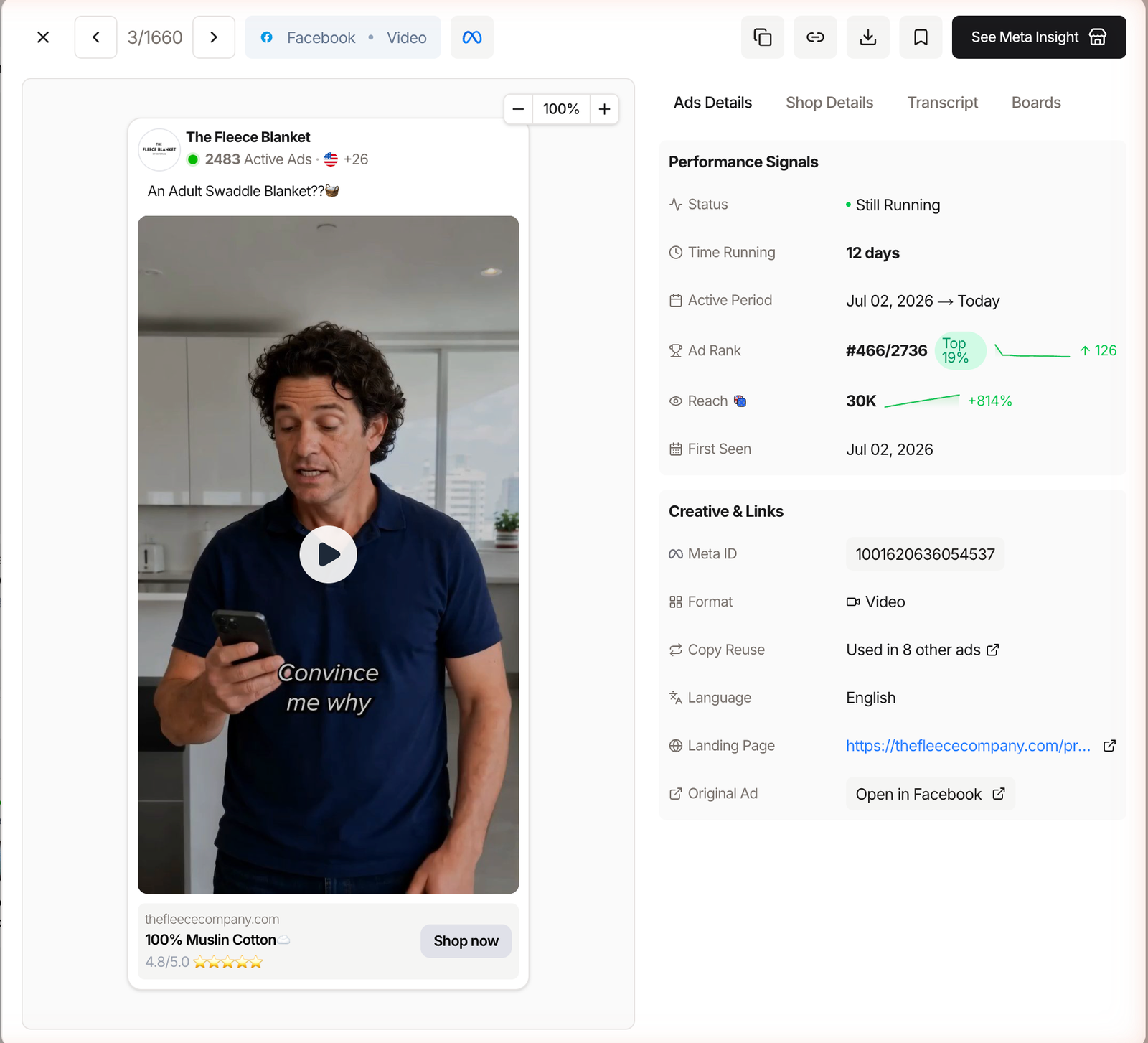Click the 100% zoom level value

(561, 109)
